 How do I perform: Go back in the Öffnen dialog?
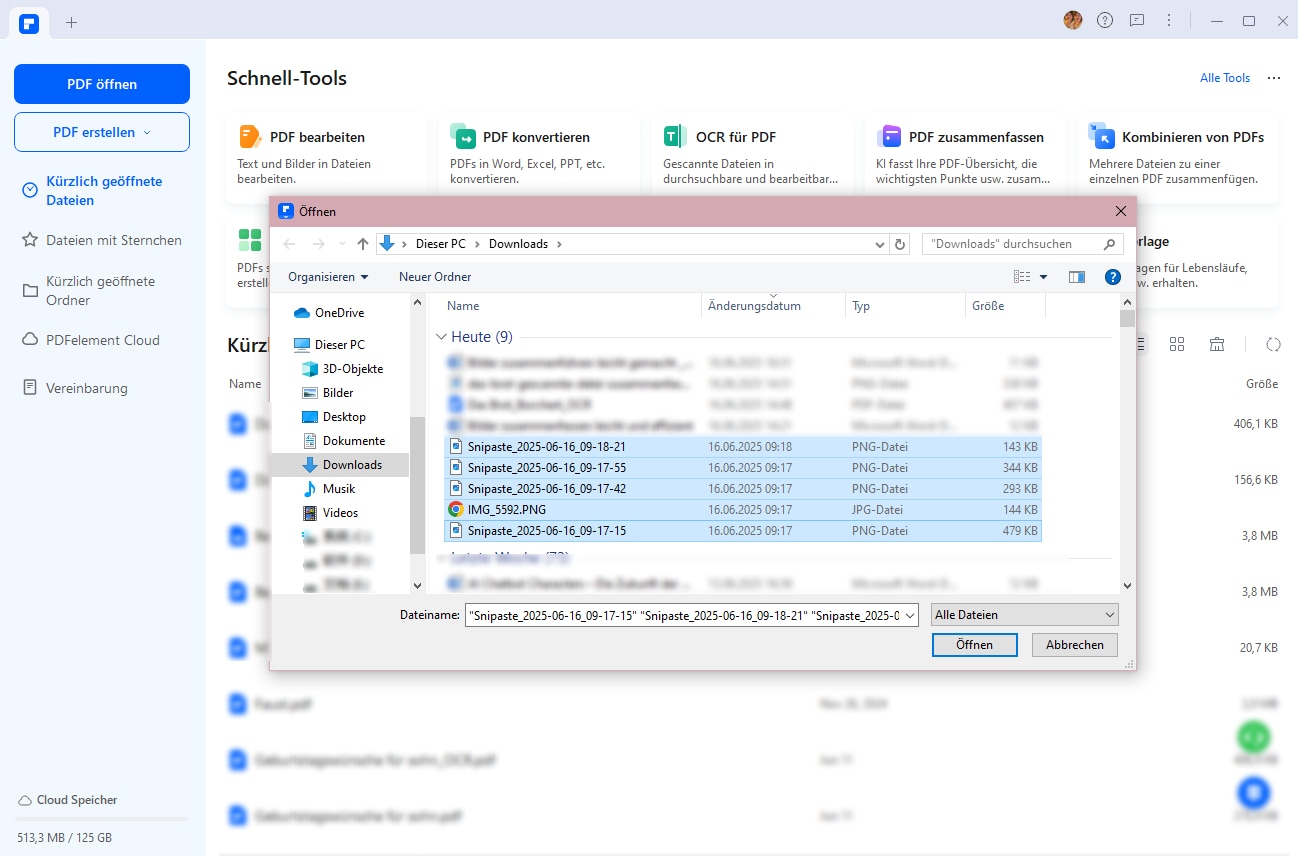point(289,244)
